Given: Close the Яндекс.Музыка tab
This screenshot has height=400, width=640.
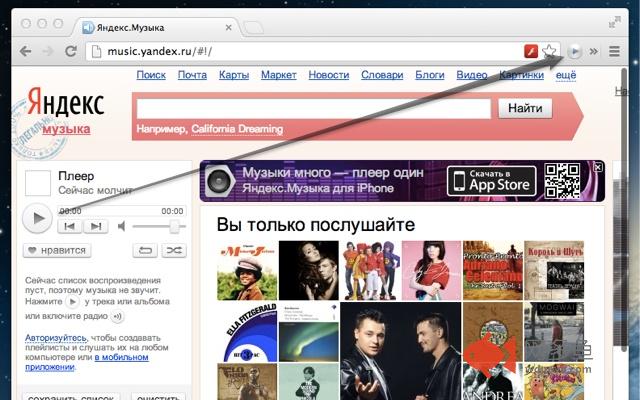Looking at the screenshot, I should click(x=229, y=28).
